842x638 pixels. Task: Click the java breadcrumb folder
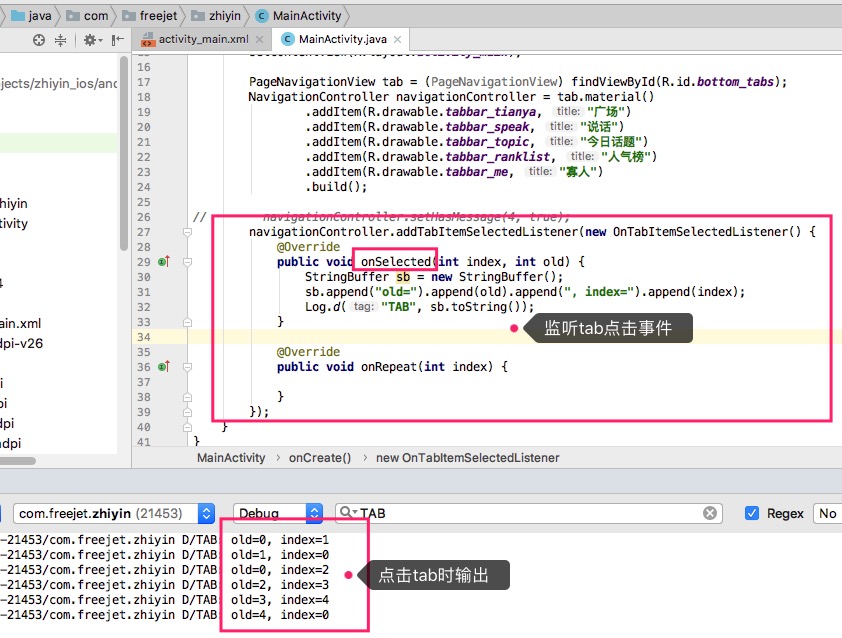tap(32, 16)
